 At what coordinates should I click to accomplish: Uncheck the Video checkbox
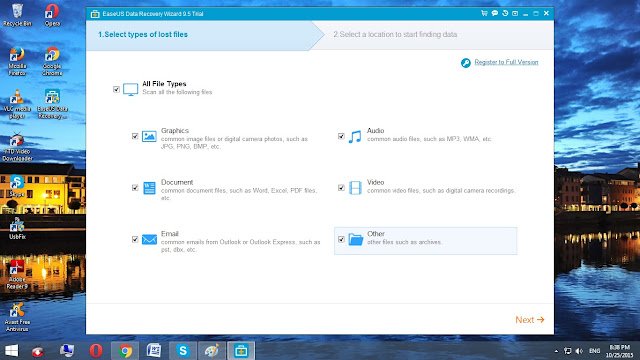341,188
